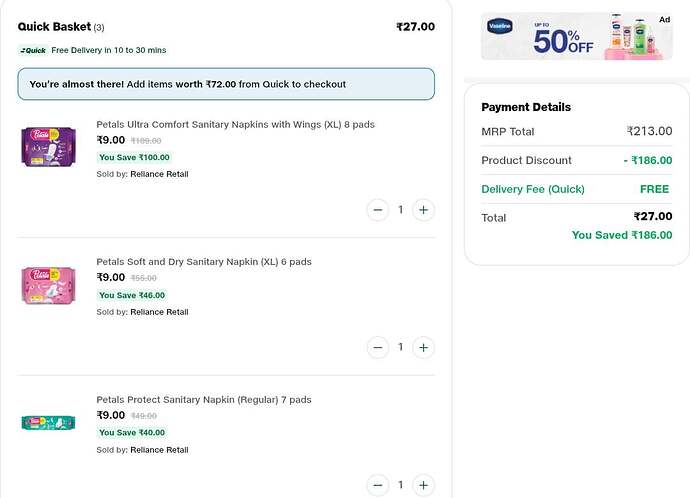
Task: Open Petals Protect Sanitary Napkin title link
Action: tap(204, 399)
